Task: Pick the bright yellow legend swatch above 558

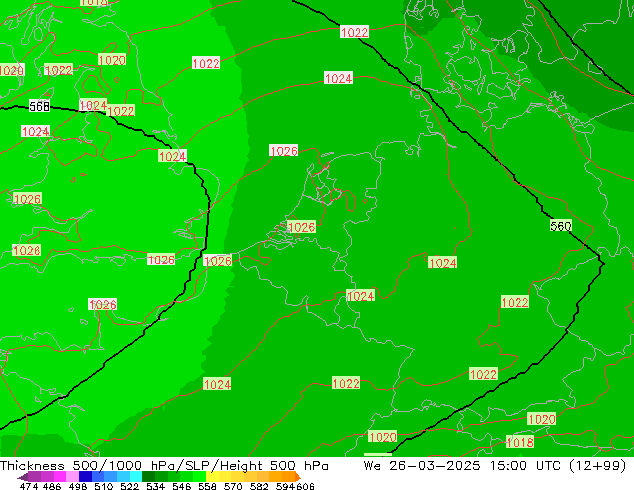Action: coord(212,476)
